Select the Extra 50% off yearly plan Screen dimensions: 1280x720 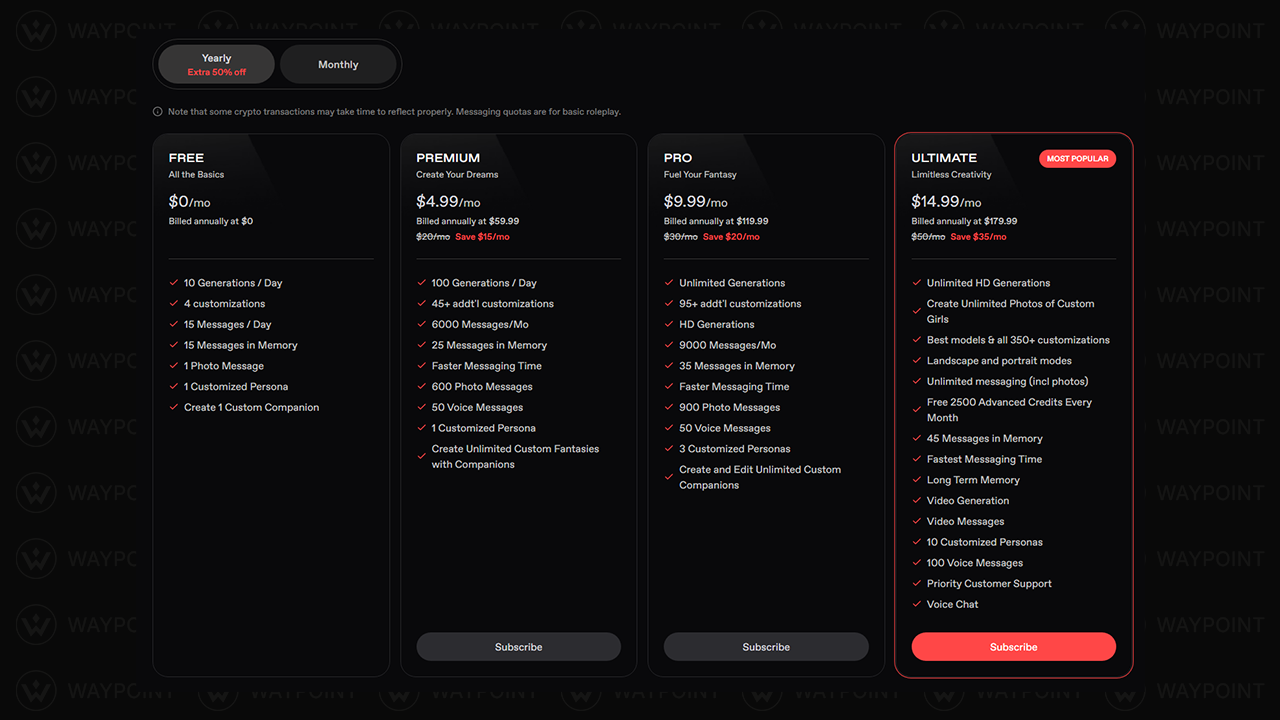pyautogui.click(x=215, y=70)
